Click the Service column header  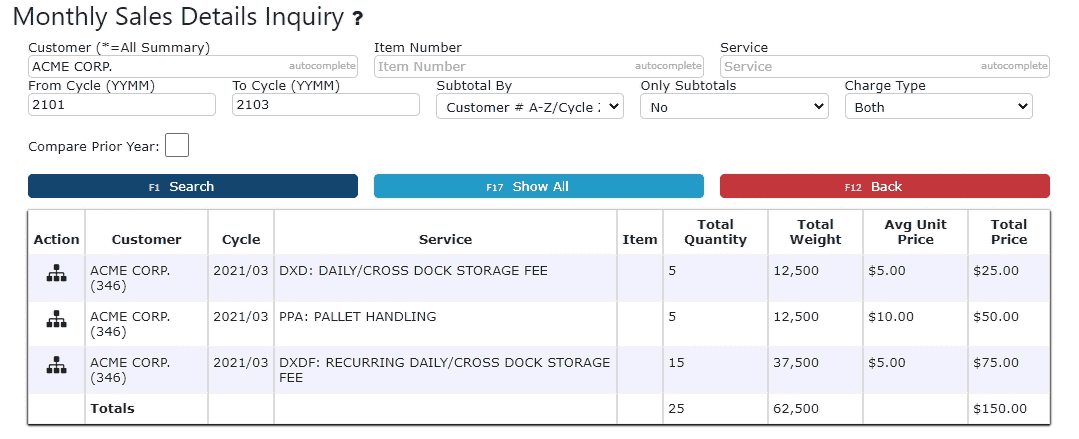(445, 239)
